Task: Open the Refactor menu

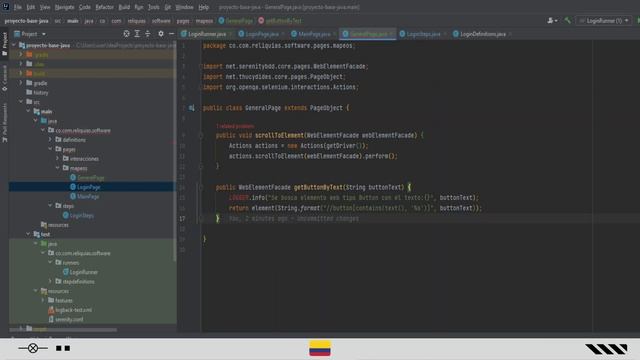Action: 104,7
